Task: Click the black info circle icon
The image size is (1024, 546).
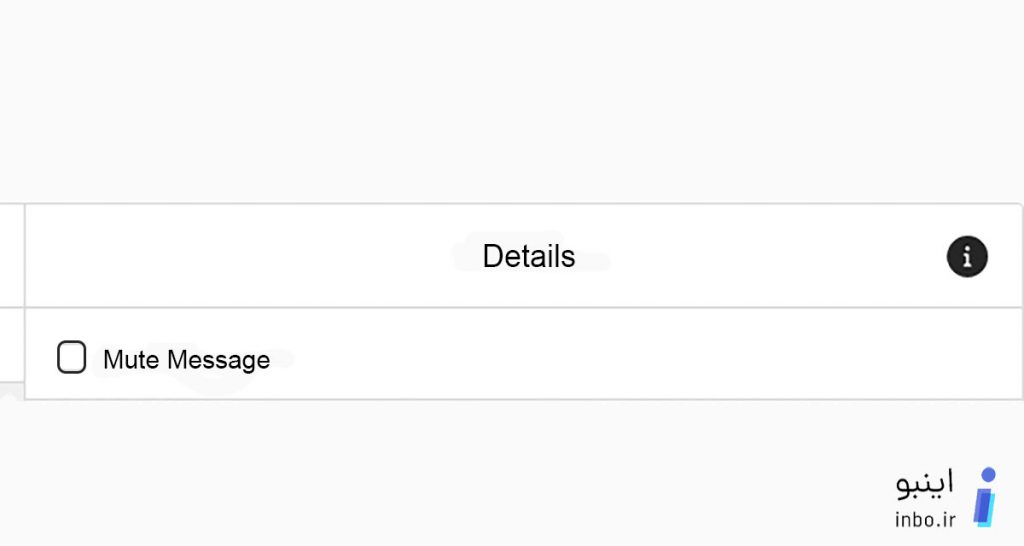Action: (967, 256)
